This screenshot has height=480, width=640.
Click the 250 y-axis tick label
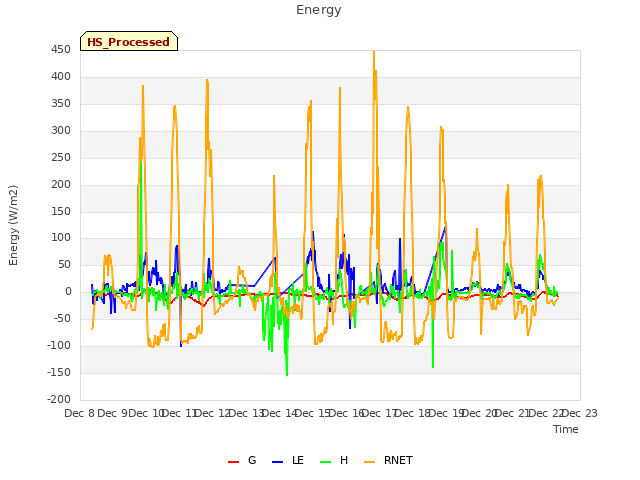(x=61, y=158)
